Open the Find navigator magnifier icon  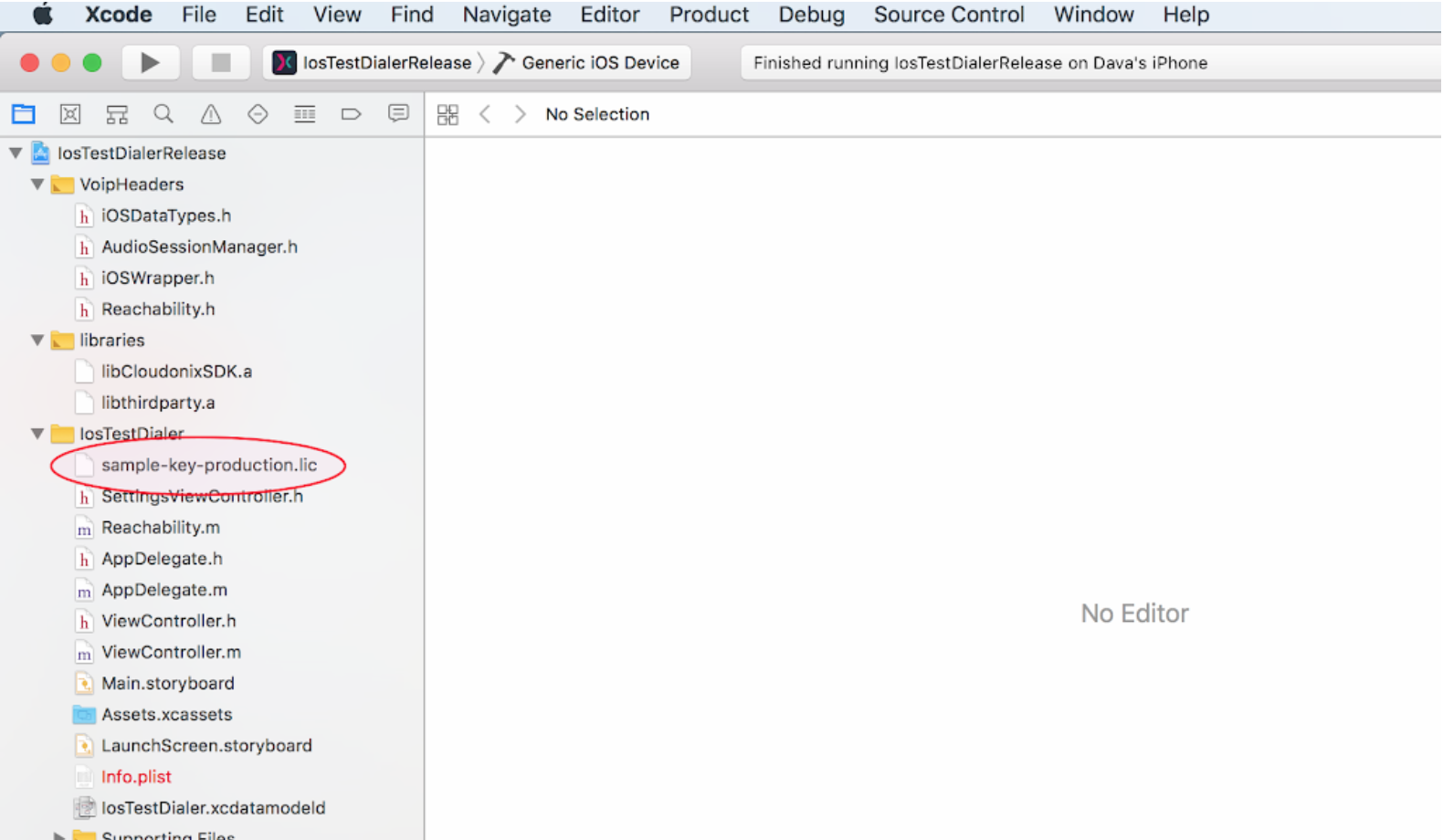pos(163,114)
